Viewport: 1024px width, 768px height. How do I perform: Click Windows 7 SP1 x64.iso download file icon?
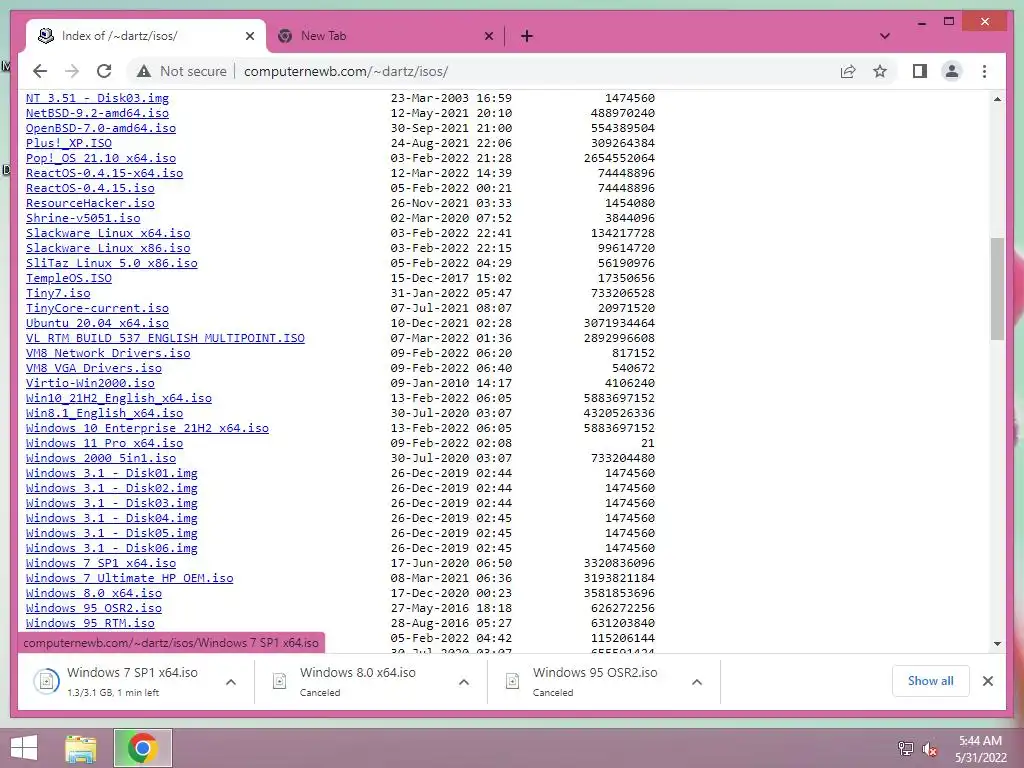(46, 682)
